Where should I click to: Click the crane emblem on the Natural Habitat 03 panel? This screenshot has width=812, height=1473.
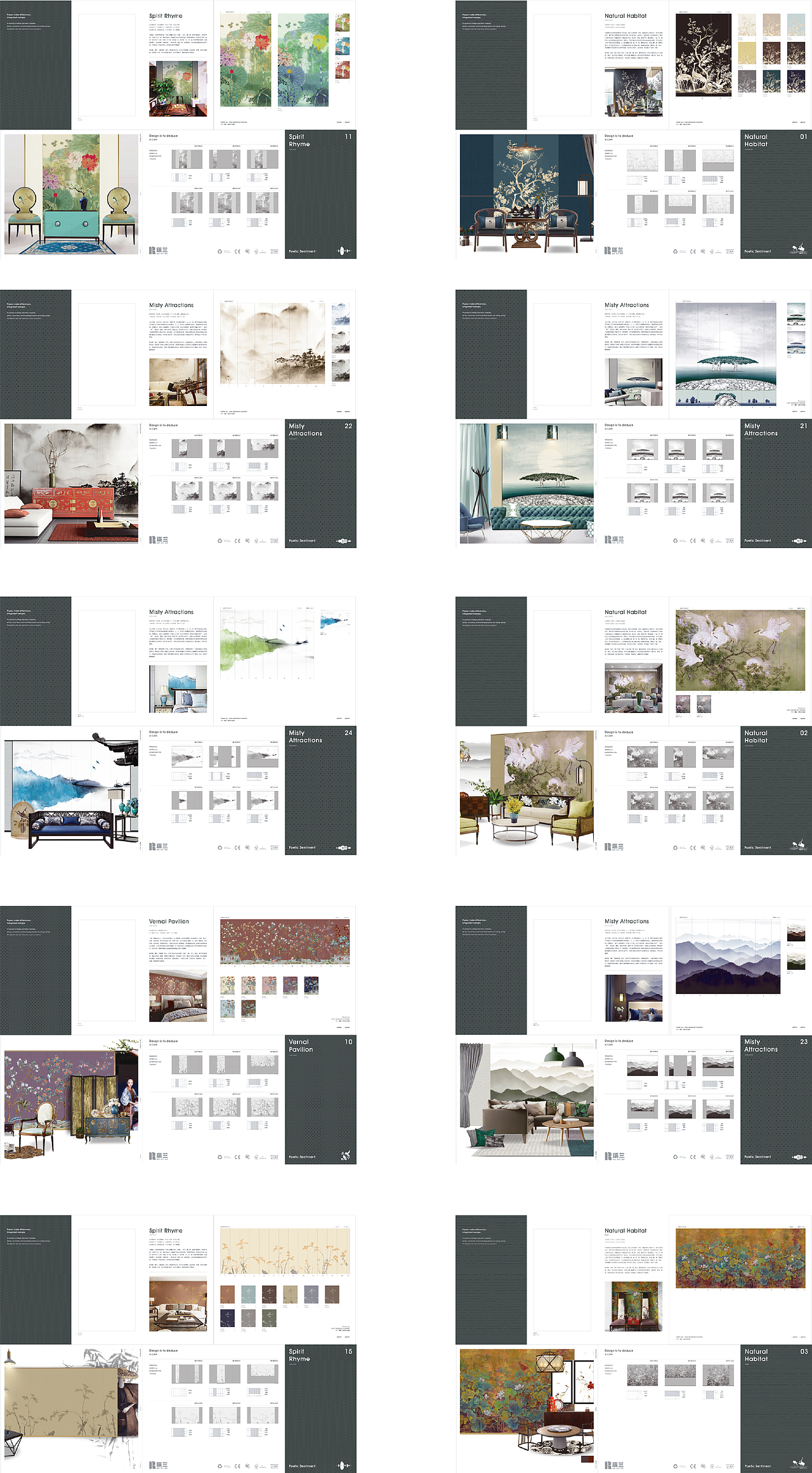[799, 1463]
